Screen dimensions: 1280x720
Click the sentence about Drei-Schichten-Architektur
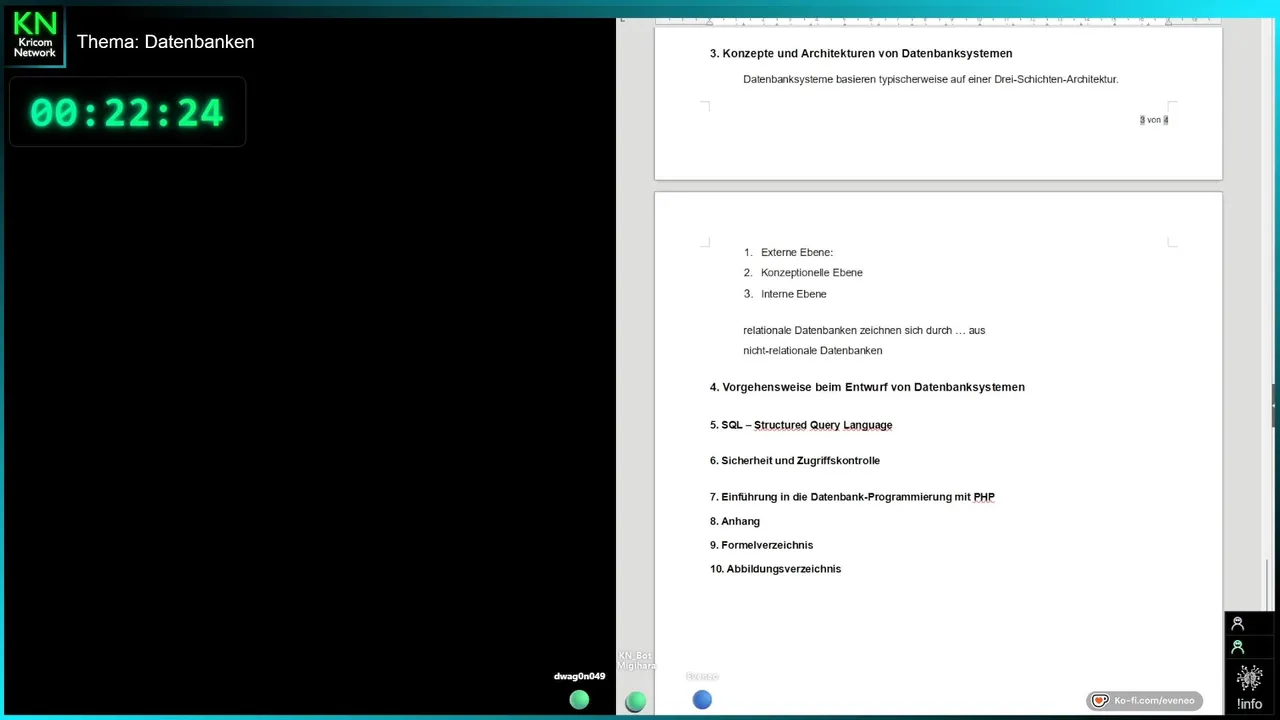click(x=930, y=79)
